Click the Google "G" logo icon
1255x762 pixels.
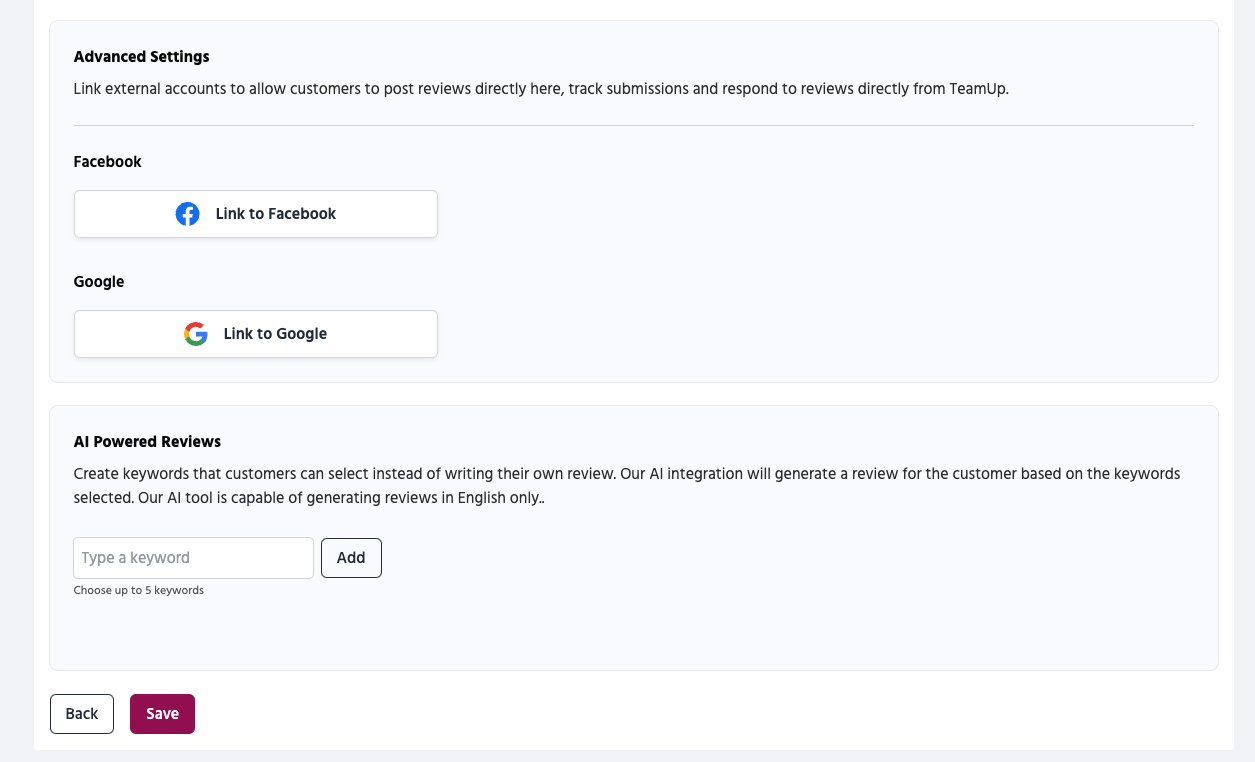tap(196, 334)
